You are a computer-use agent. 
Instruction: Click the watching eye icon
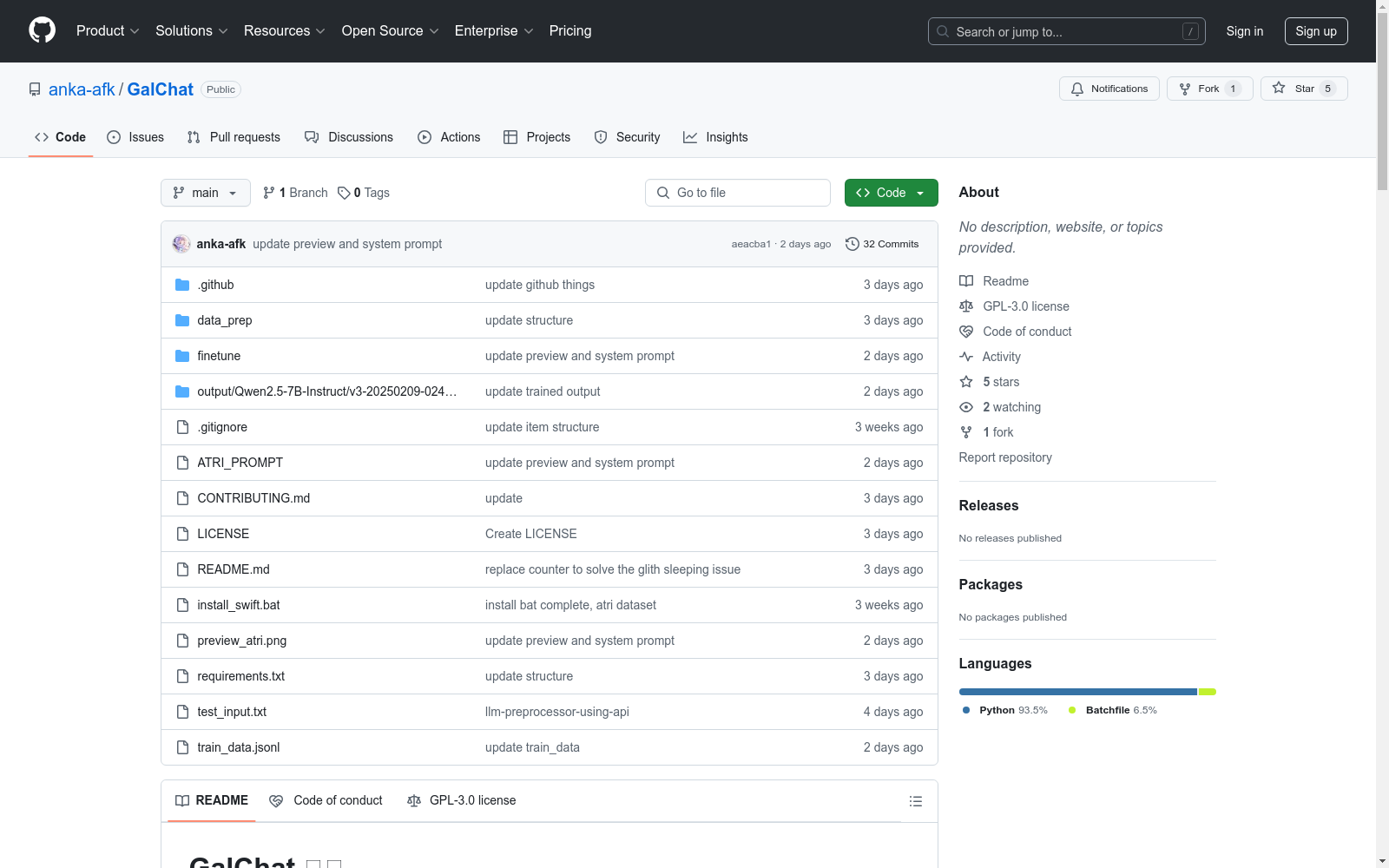tap(966, 407)
